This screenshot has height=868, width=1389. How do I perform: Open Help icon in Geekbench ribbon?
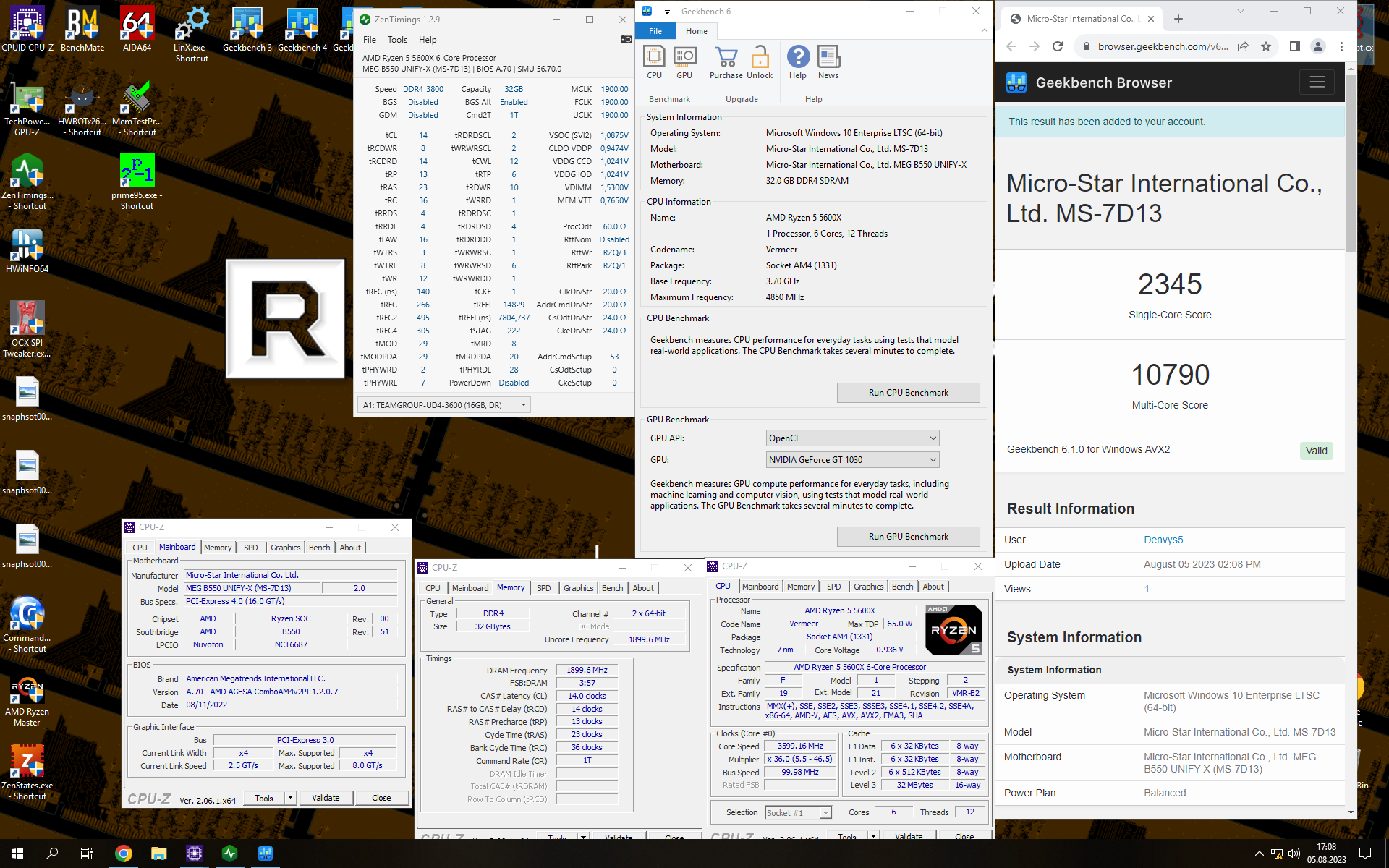click(798, 63)
